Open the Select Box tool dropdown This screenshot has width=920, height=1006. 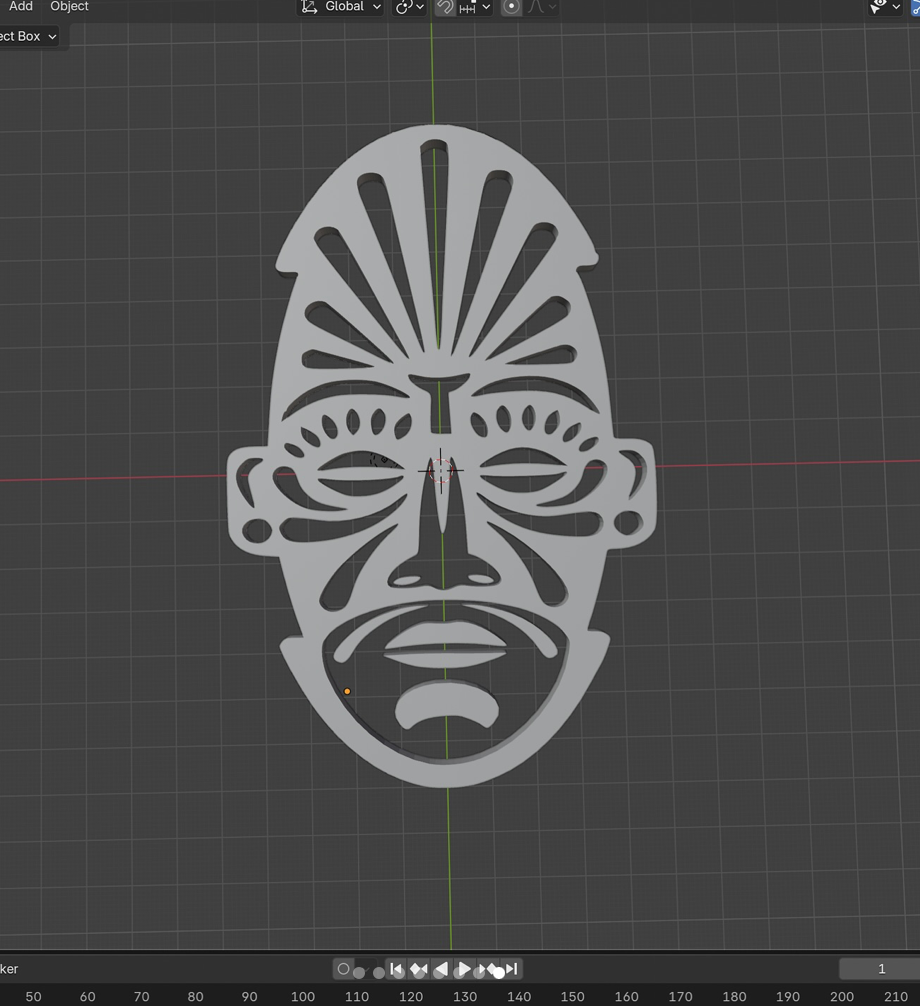[x=28, y=36]
